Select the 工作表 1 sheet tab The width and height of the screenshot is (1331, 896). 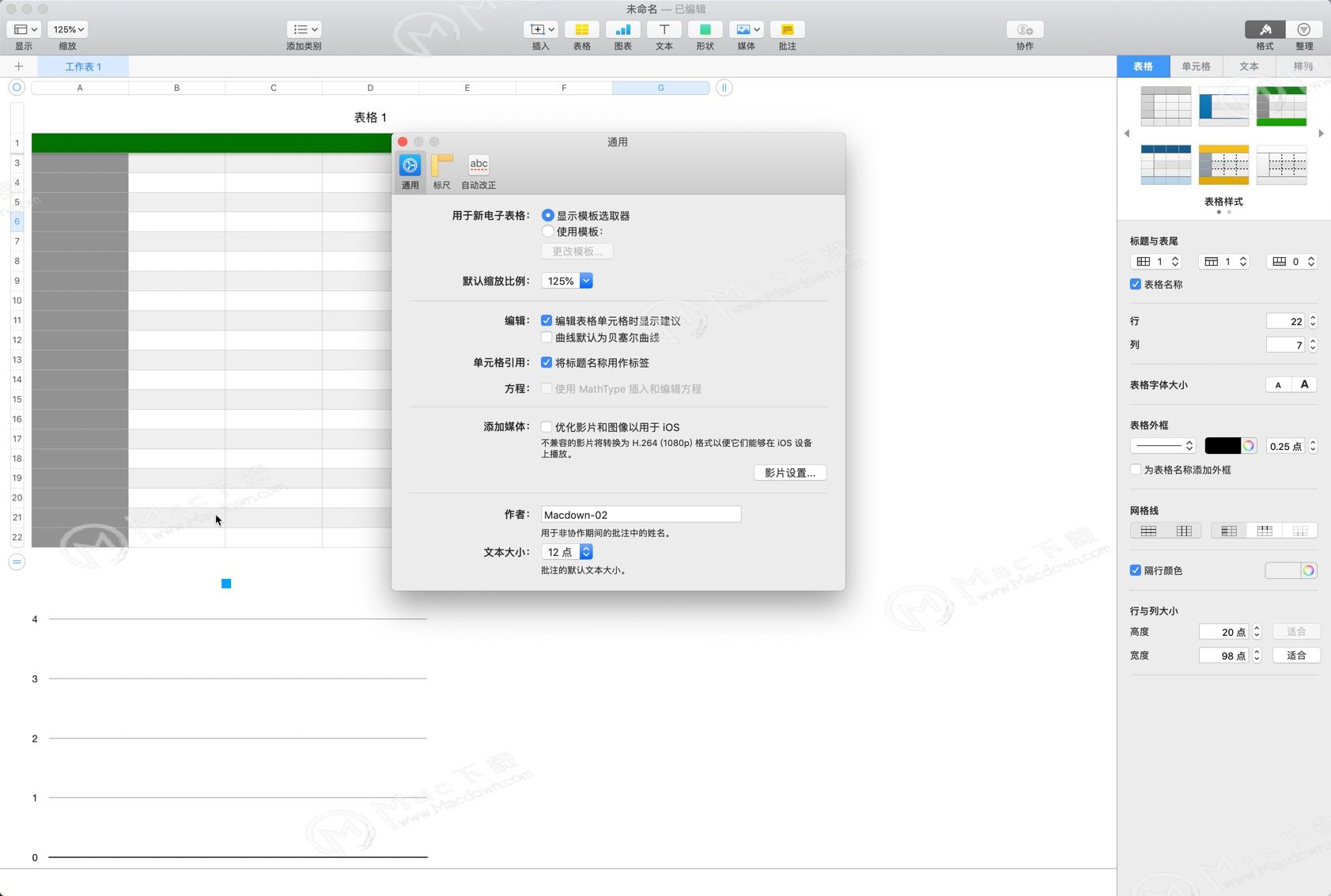(83, 66)
